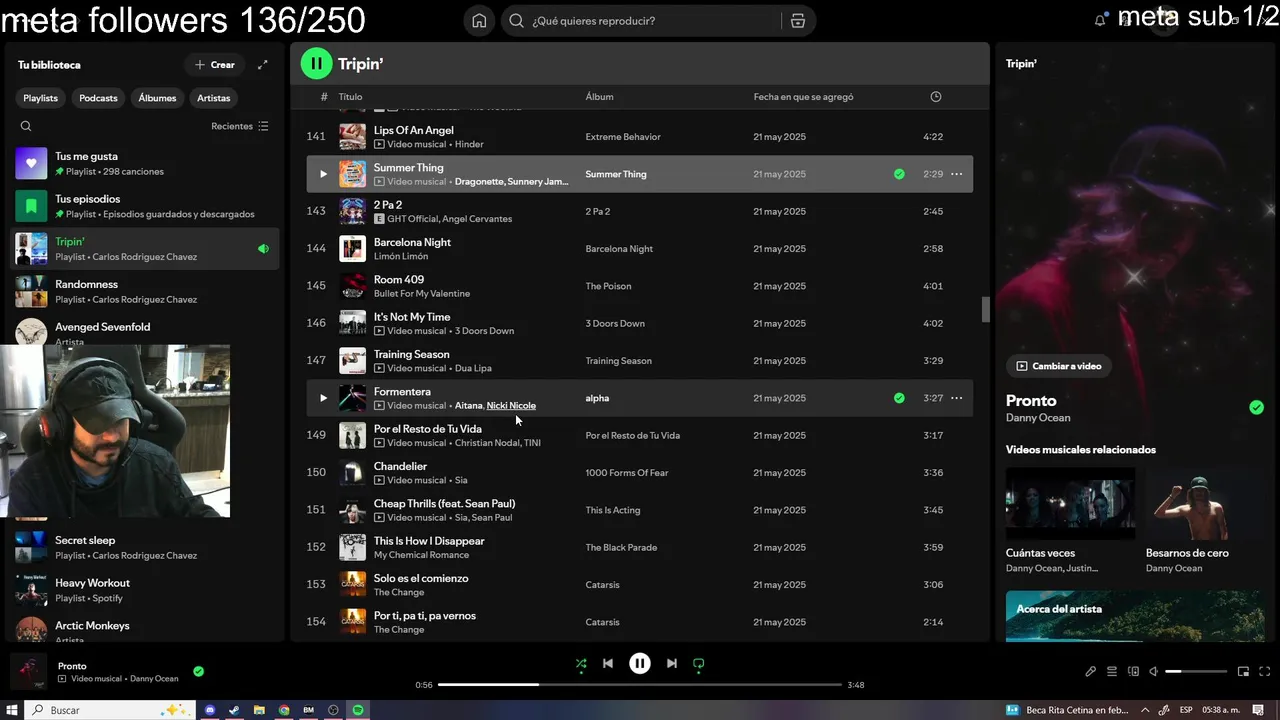Play Summer Thing row play arrow

tap(323, 174)
